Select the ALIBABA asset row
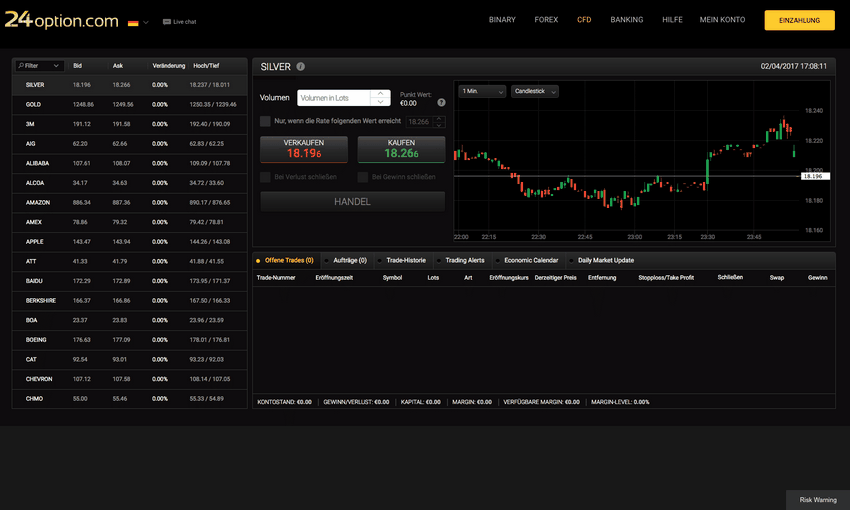The width and height of the screenshot is (850, 510). click(x=130, y=163)
